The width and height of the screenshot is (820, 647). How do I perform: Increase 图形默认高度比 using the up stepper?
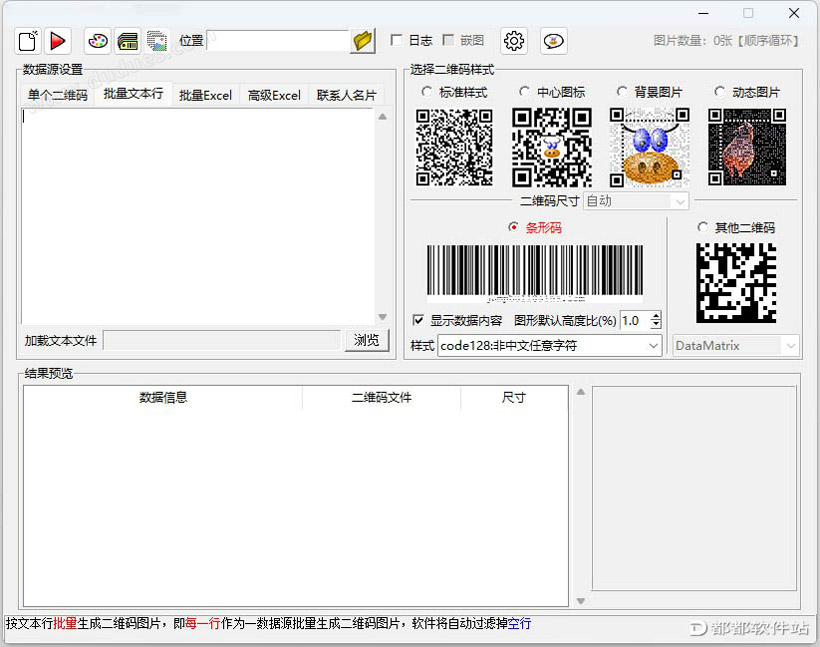coord(655,315)
